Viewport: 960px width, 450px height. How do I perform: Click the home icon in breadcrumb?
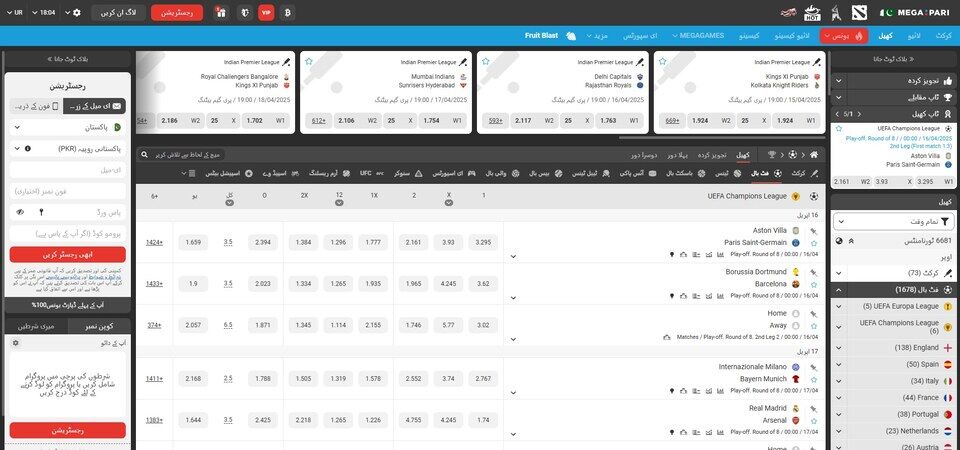pyautogui.click(x=814, y=155)
